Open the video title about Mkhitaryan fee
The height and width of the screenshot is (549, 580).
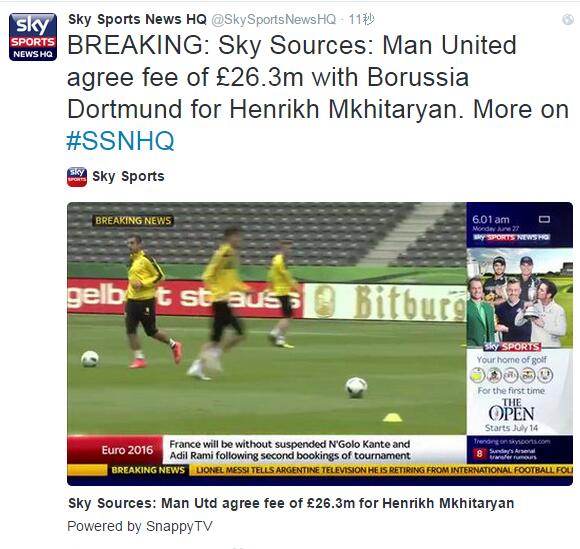tap(291, 503)
